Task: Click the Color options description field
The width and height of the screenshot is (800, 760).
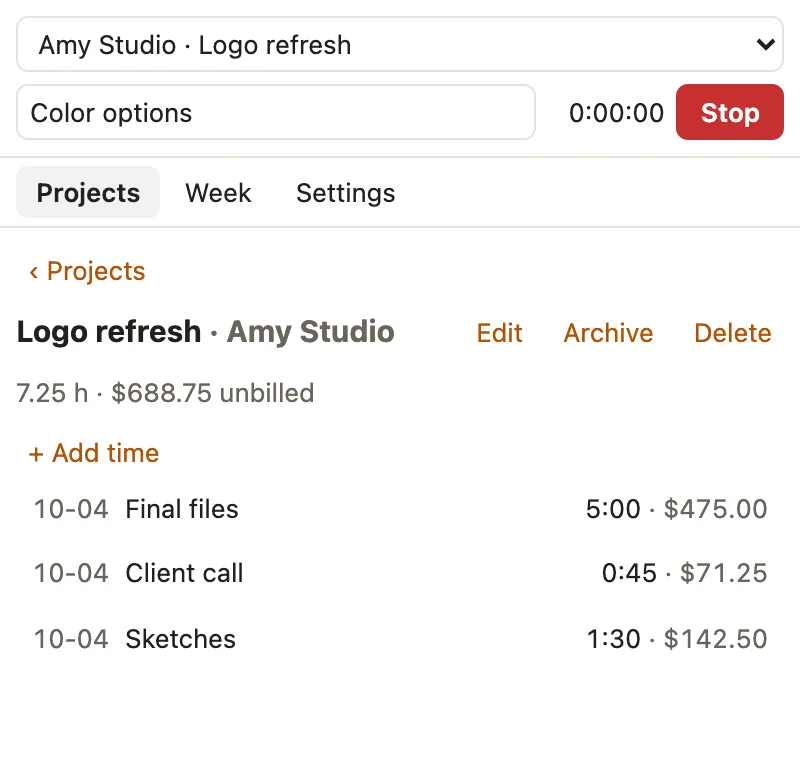Action: click(x=276, y=112)
